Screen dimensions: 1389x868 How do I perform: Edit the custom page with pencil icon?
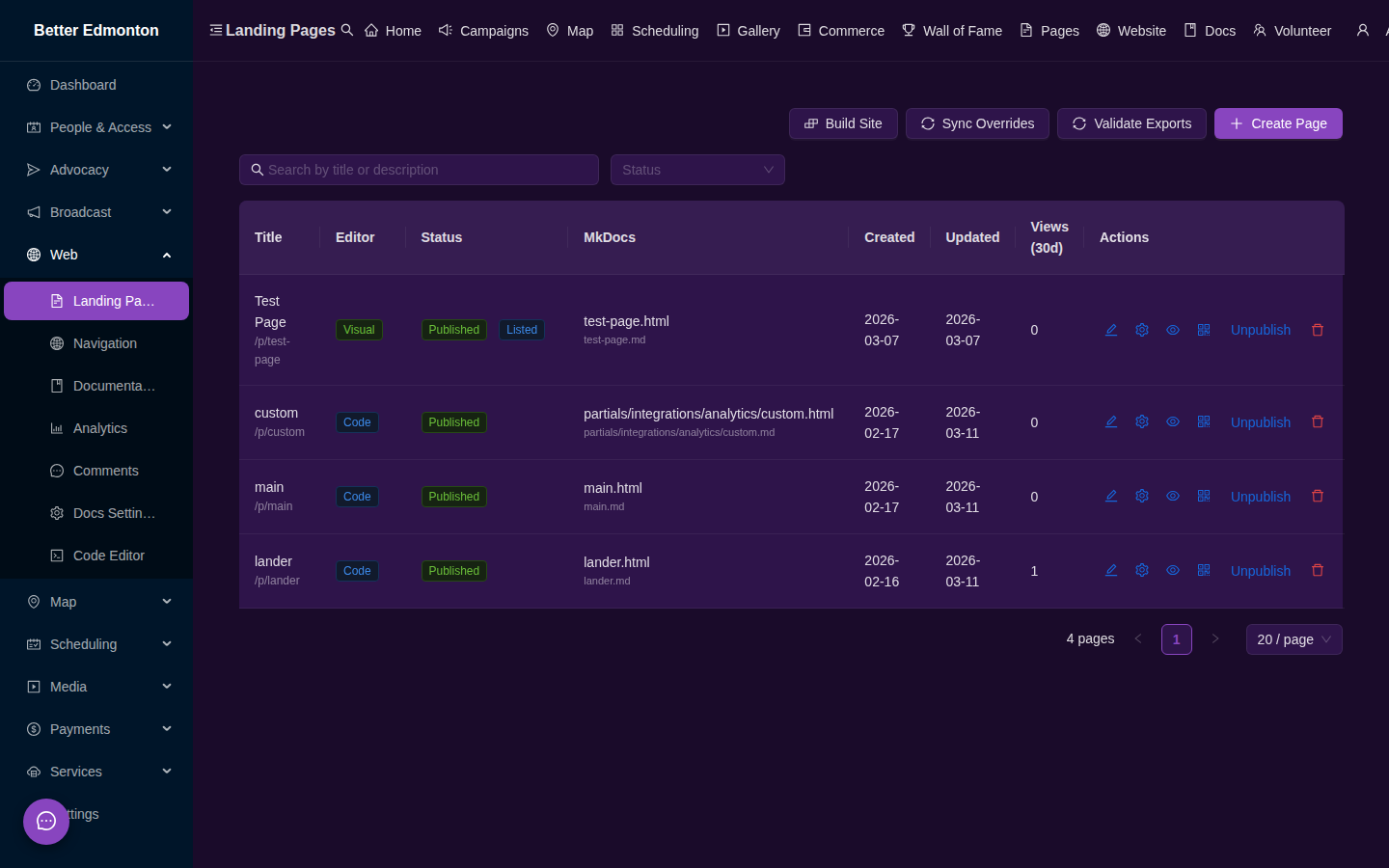(x=1111, y=422)
